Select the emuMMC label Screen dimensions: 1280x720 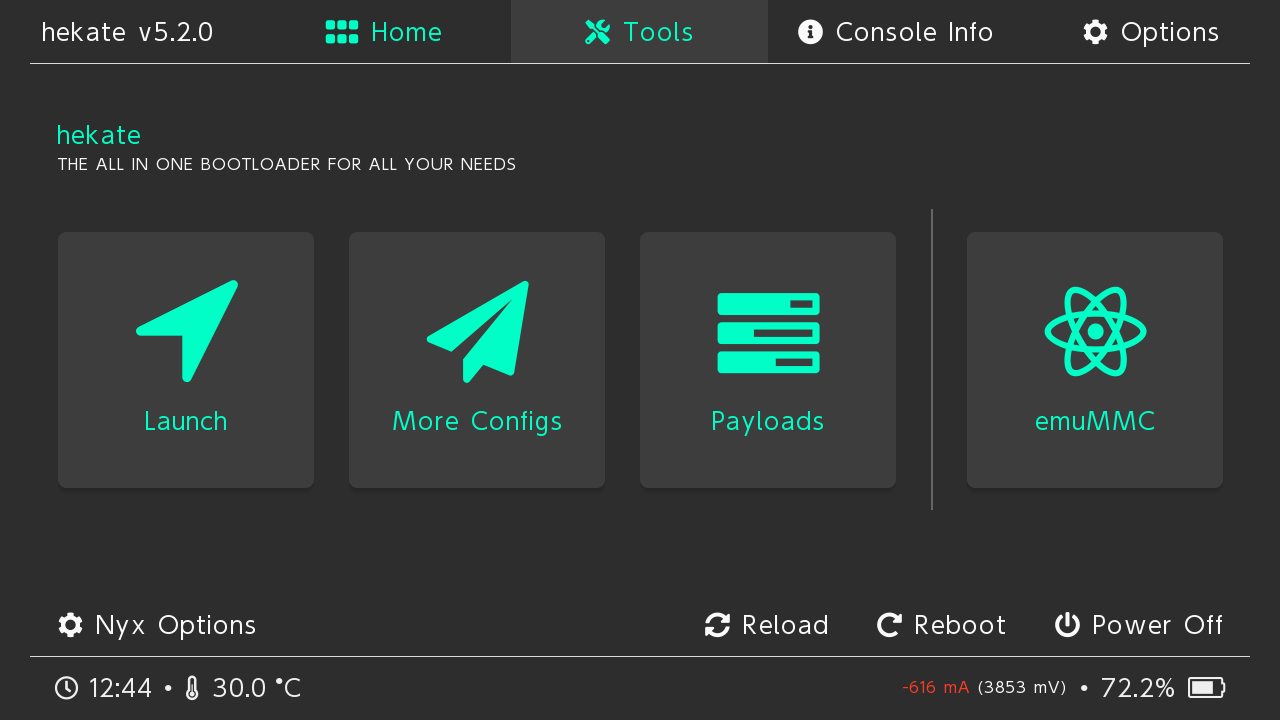click(1095, 421)
